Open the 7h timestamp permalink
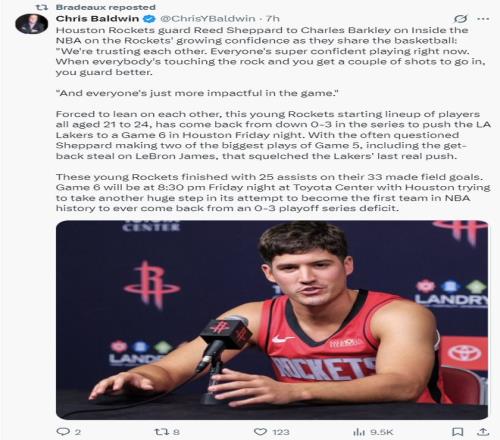Viewport: 500px width, 440px height. (272, 19)
